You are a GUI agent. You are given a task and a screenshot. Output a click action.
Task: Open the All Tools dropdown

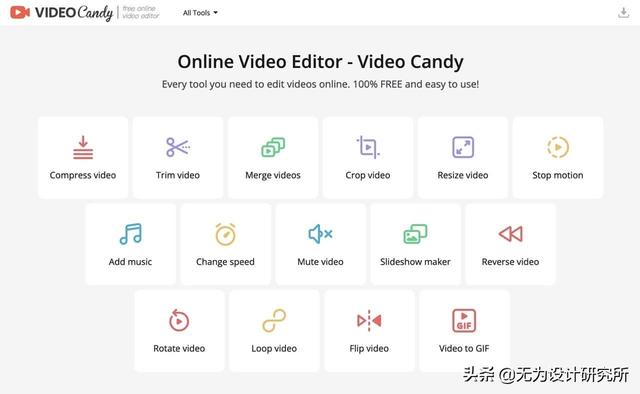(x=200, y=13)
